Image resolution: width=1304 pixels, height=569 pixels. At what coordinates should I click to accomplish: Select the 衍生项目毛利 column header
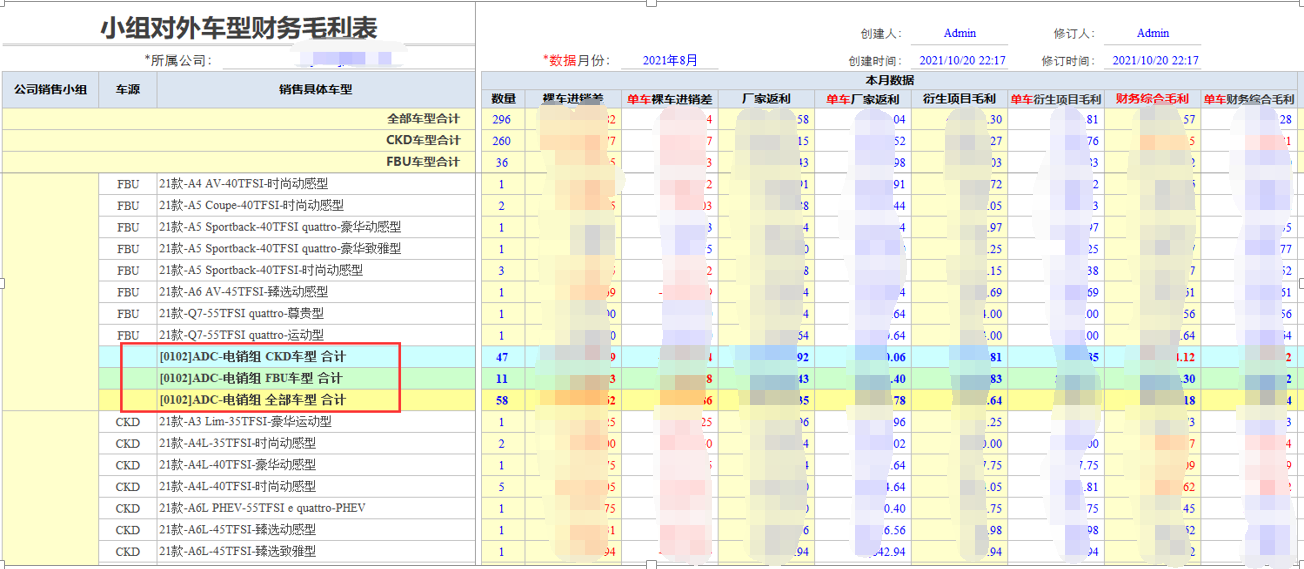[959, 99]
